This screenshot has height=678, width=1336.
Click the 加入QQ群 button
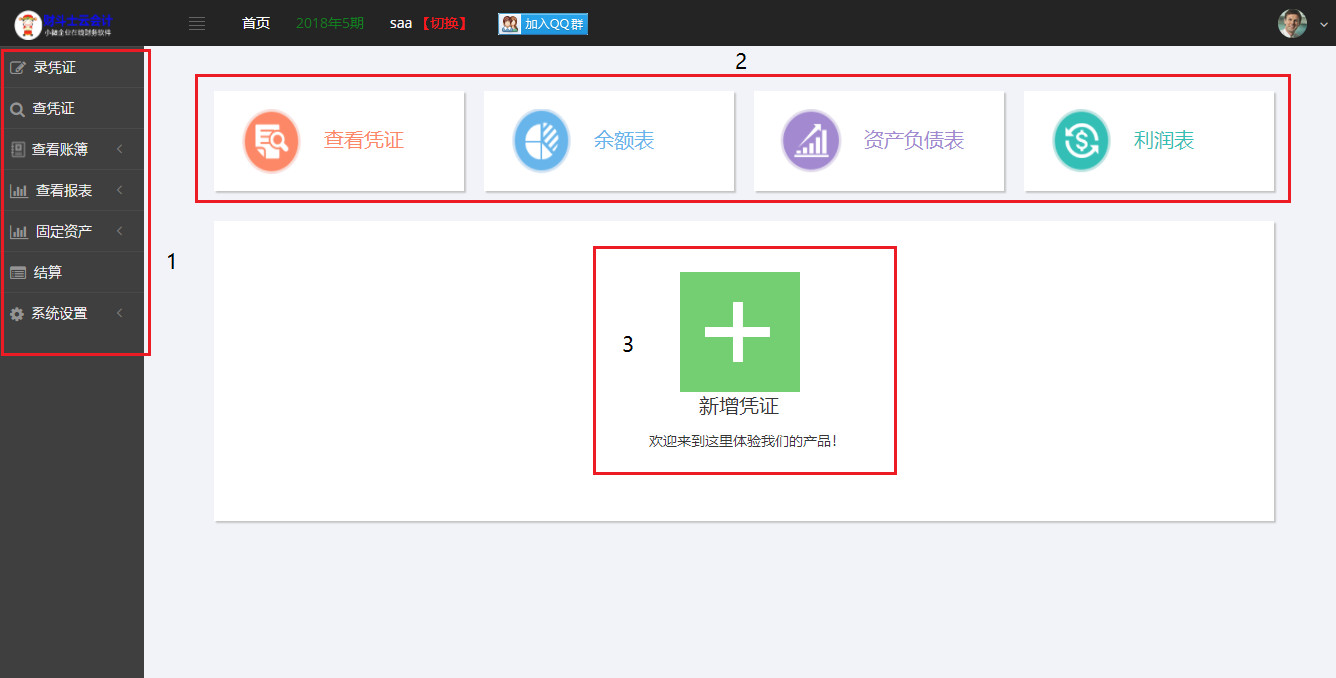(x=543, y=24)
